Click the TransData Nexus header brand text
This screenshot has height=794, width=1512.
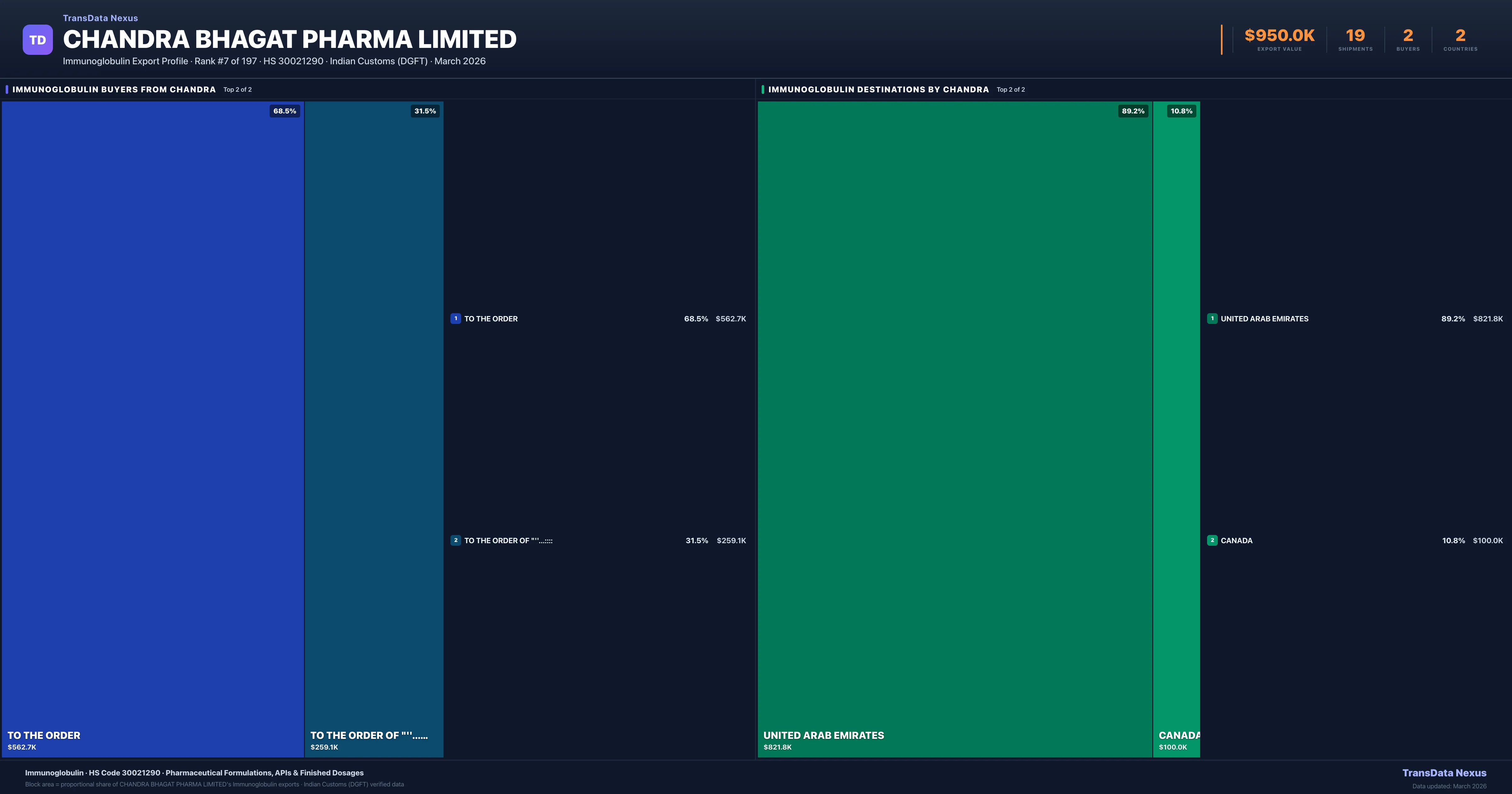pos(100,18)
